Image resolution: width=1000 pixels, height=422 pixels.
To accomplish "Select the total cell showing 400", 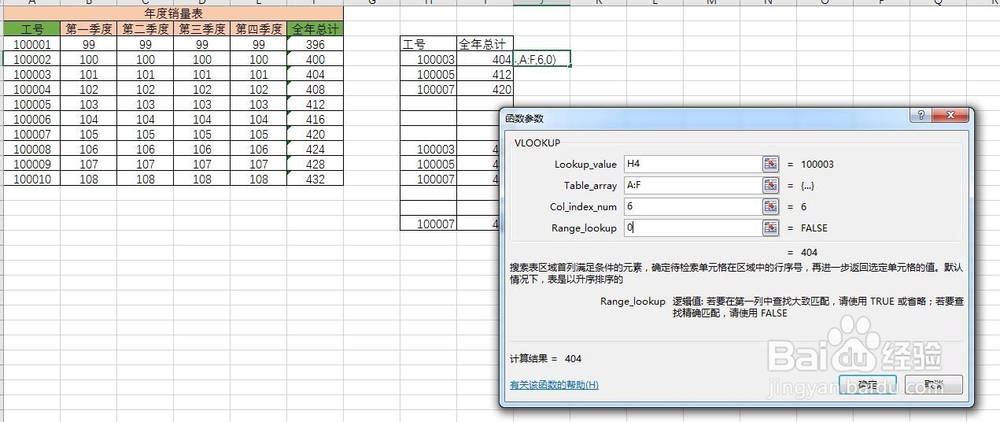I will (315, 59).
